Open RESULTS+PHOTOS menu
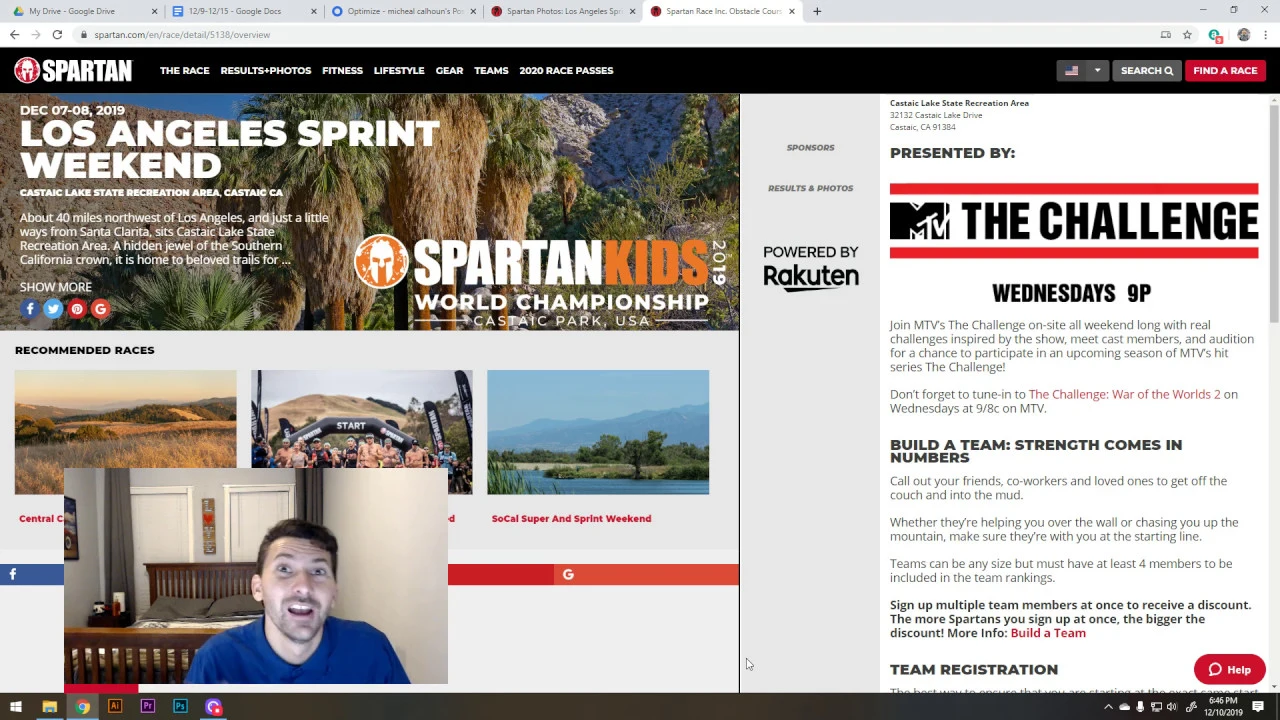Viewport: 1280px width, 720px height. click(x=266, y=71)
